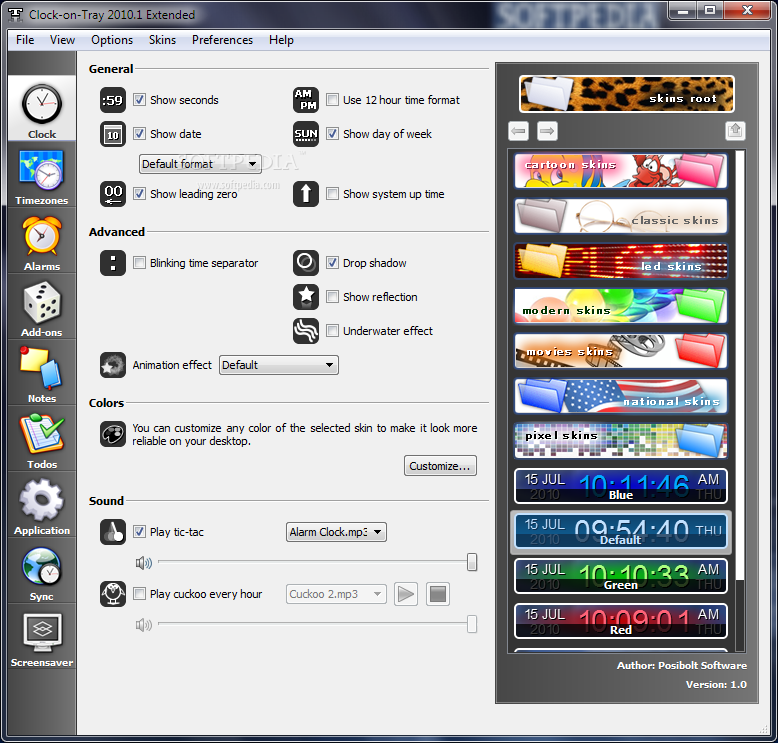Viewport: 778px width, 743px height.
Task: Open the Application gear section
Action: 42,504
